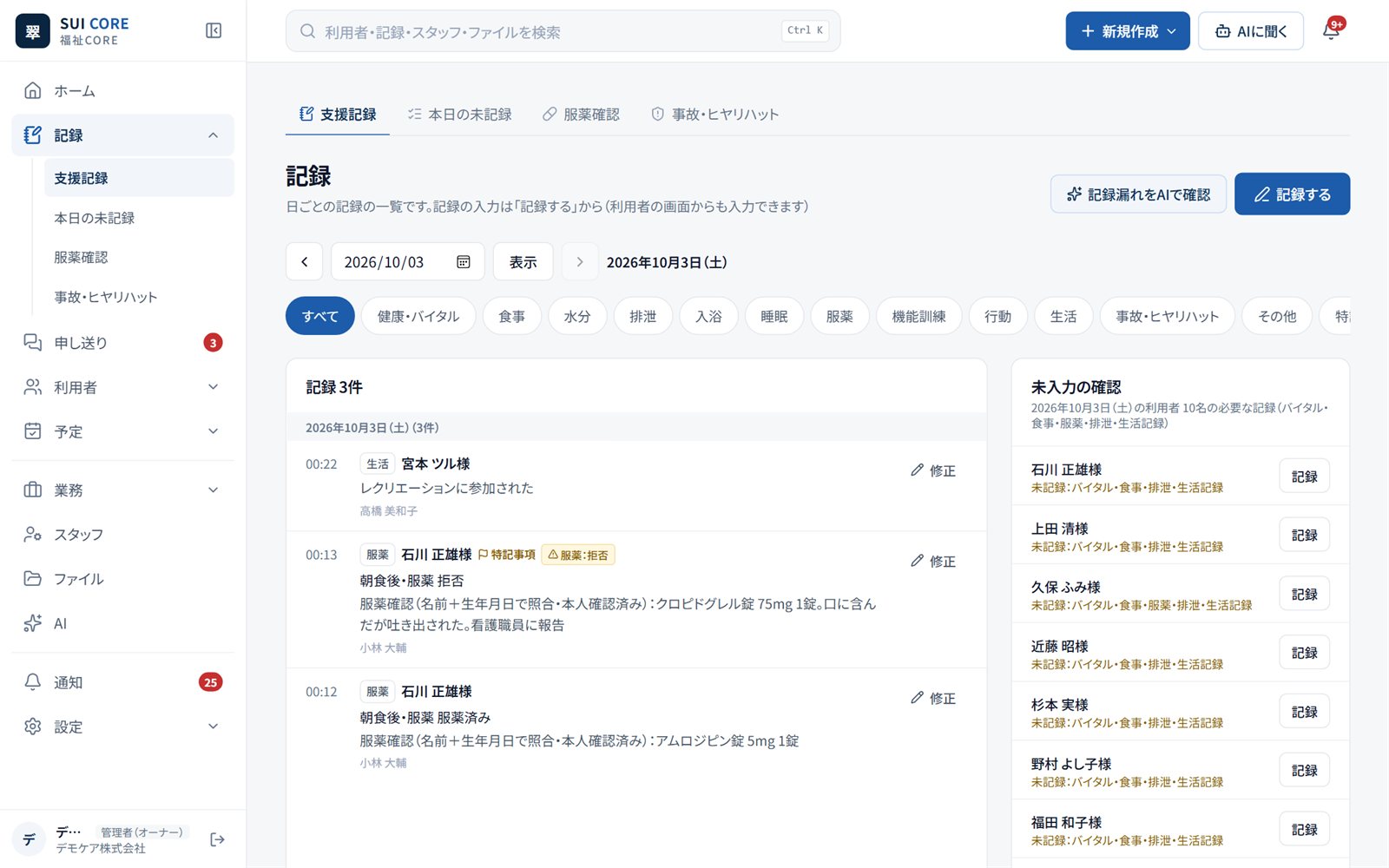This screenshot has height=868, width=1389.
Task: Click 記録 button for 久保 ふみ様
Action: tap(1304, 594)
